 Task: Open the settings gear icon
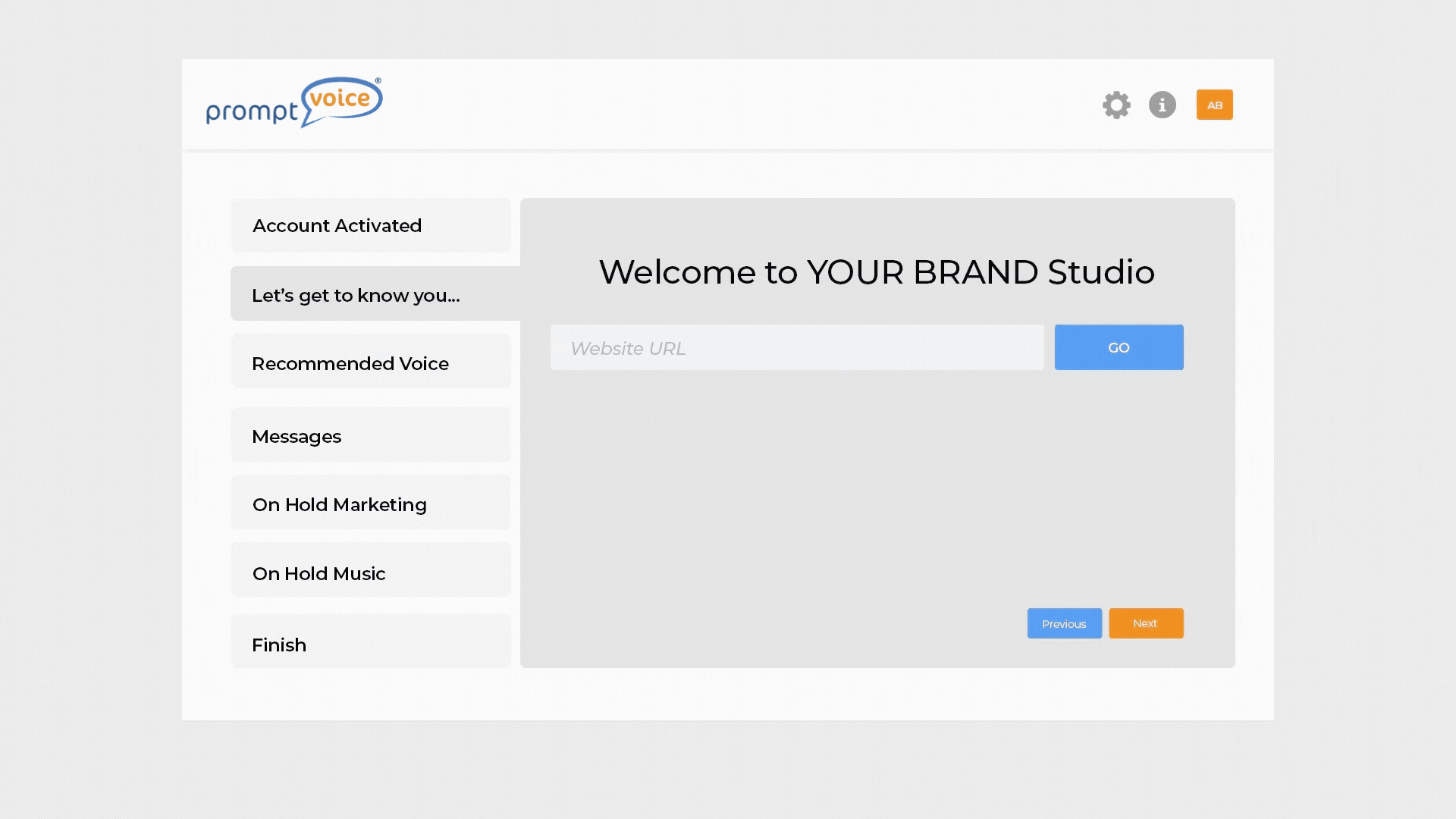[x=1116, y=104]
